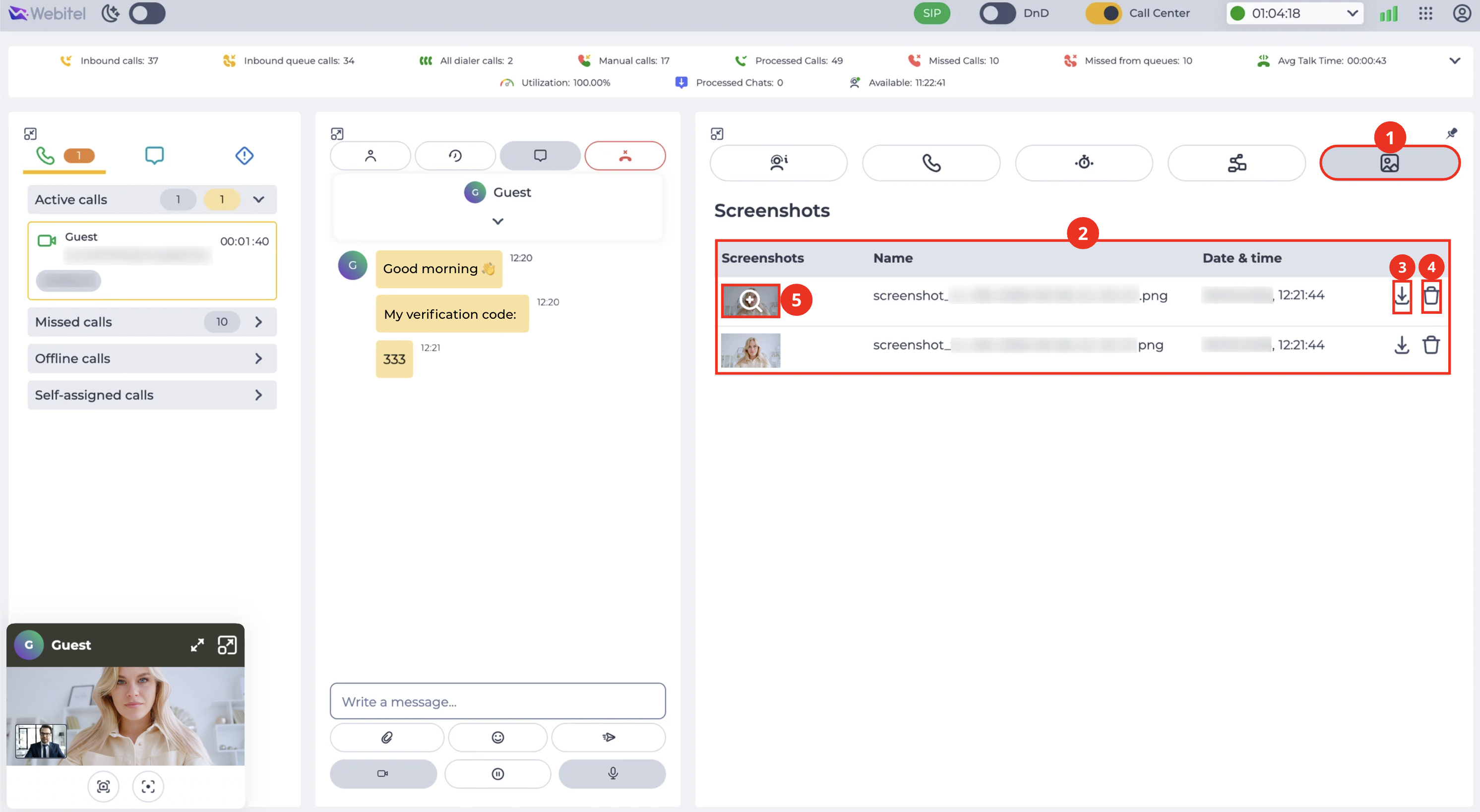The width and height of the screenshot is (1480, 812).
Task: Expand the Missed calls section
Action: (152, 322)
